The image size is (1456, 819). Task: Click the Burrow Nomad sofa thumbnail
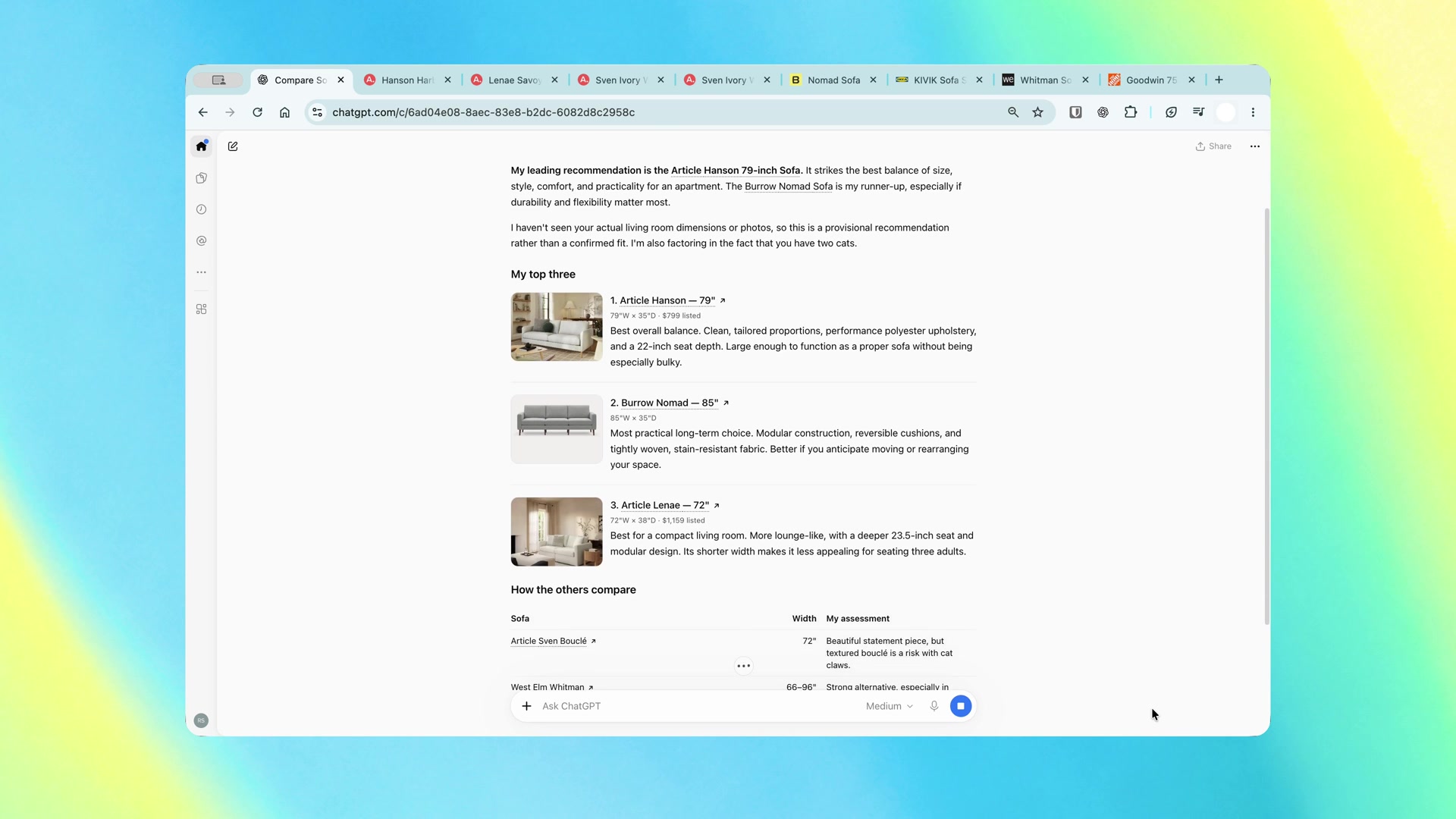(x=557, y=429)
